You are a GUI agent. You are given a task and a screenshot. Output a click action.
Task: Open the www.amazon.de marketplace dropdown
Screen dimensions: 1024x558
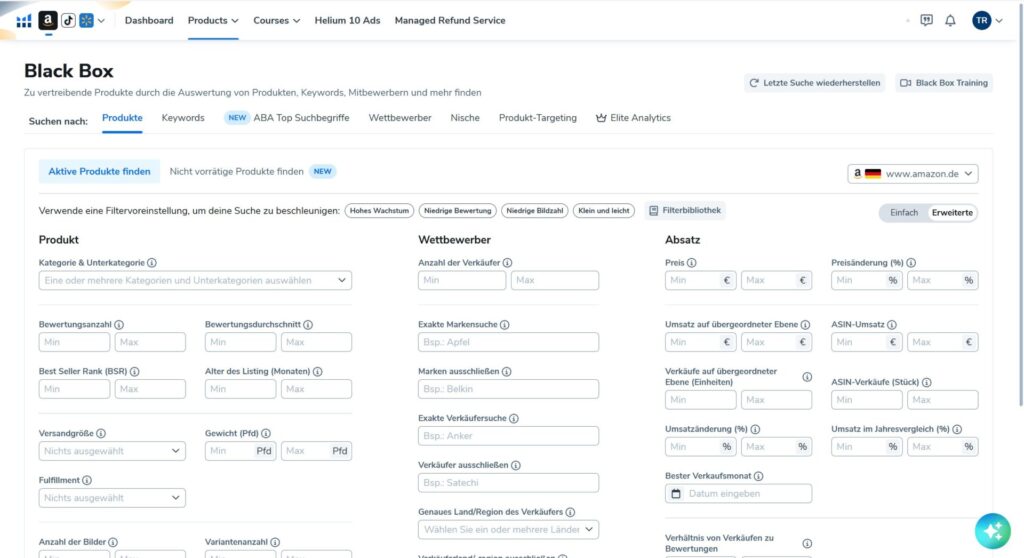(912, 174)
